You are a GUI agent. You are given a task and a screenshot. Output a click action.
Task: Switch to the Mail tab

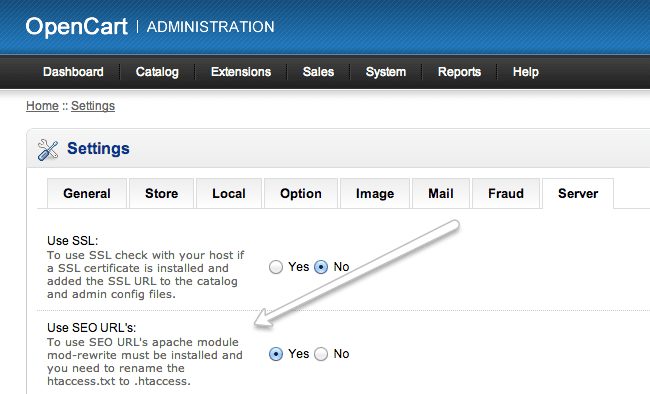[x=441, y=193]
